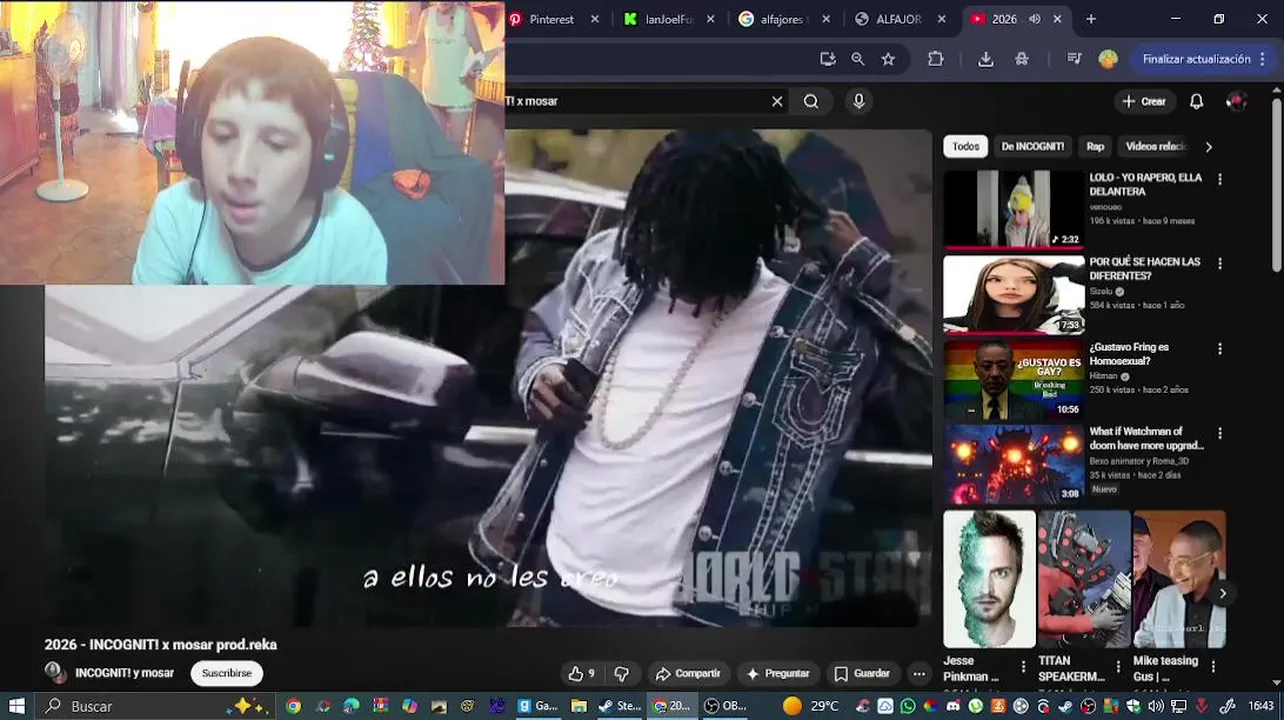Select the Todos filter chip
1284x720 pixels.
point(966,147)
